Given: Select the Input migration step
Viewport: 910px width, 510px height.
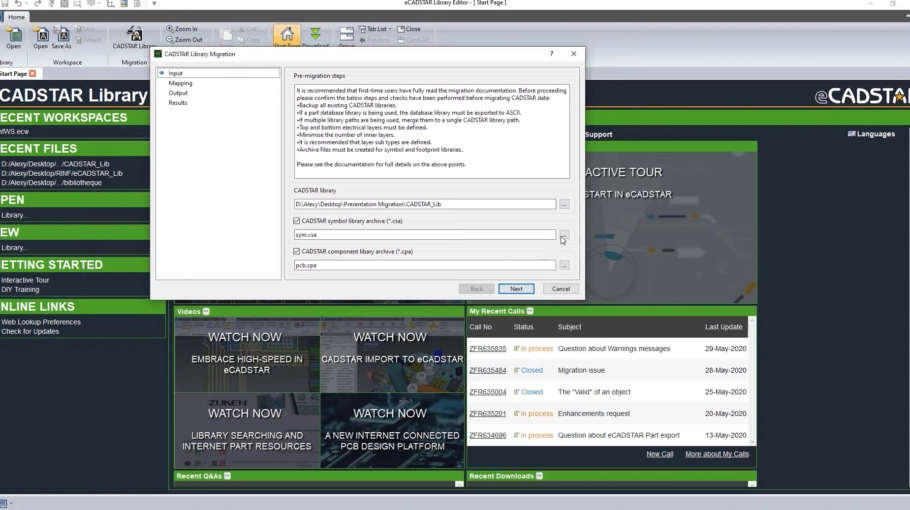Looking at the screenshot, I should tap(175, 73).
